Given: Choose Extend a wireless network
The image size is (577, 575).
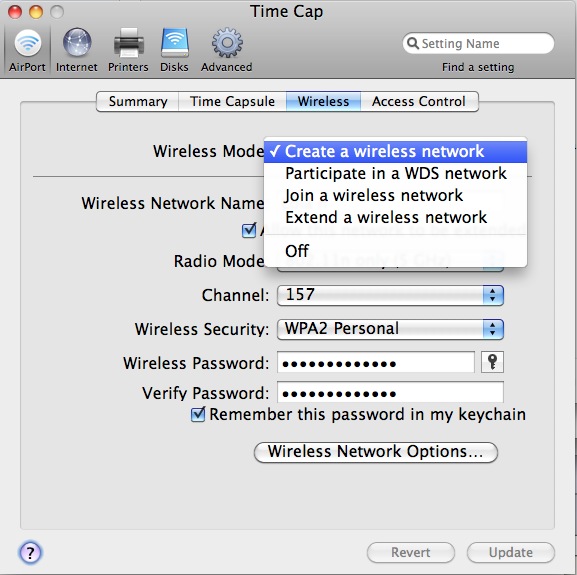Looking at the screenshot, I should (395, 217).
